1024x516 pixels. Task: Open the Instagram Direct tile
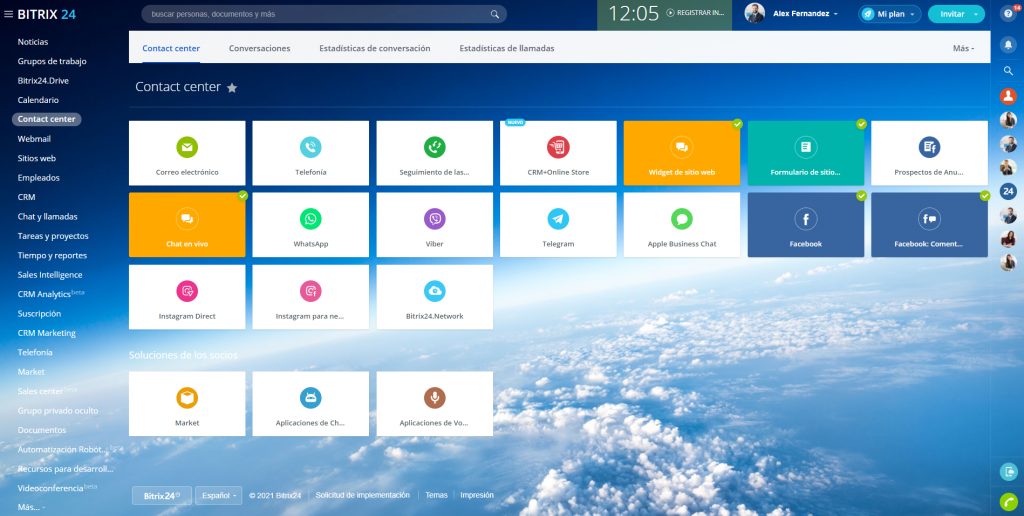(x=187, y=297)
